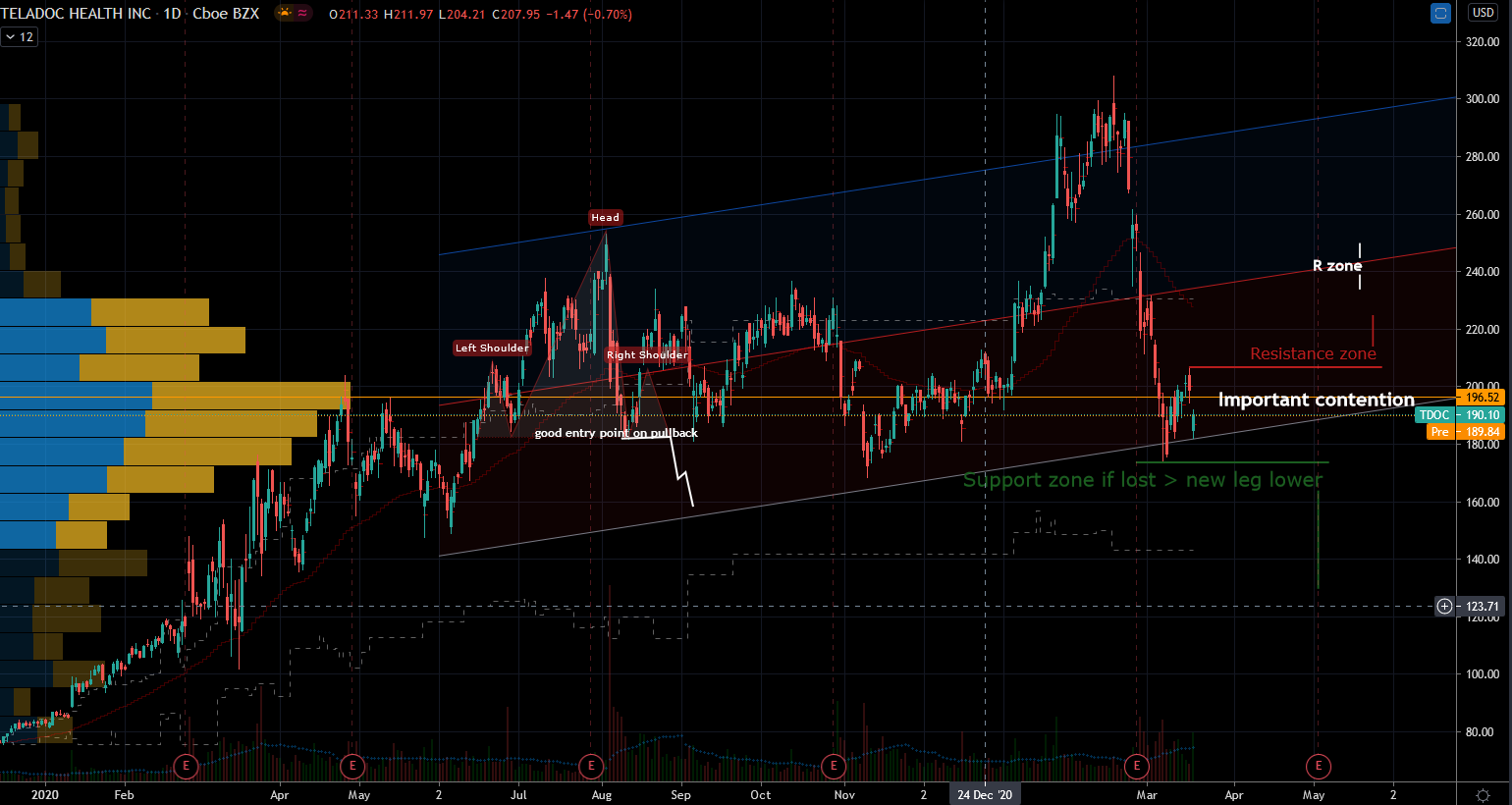Click the open value O211.33
The height and width of the screenshot is (805, 1512).
[x=353, y=15]
